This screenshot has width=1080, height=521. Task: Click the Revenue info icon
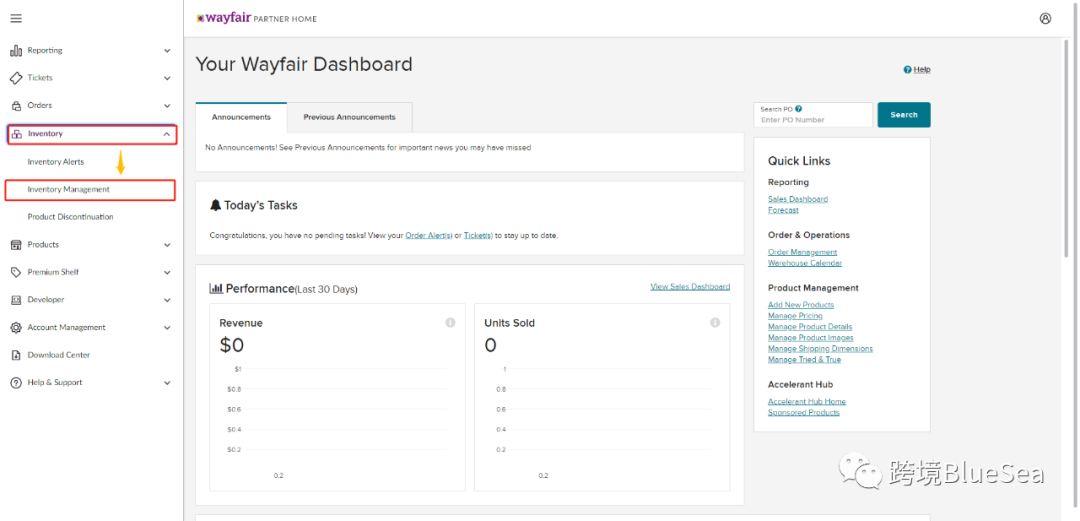click(x=450, y=323)
